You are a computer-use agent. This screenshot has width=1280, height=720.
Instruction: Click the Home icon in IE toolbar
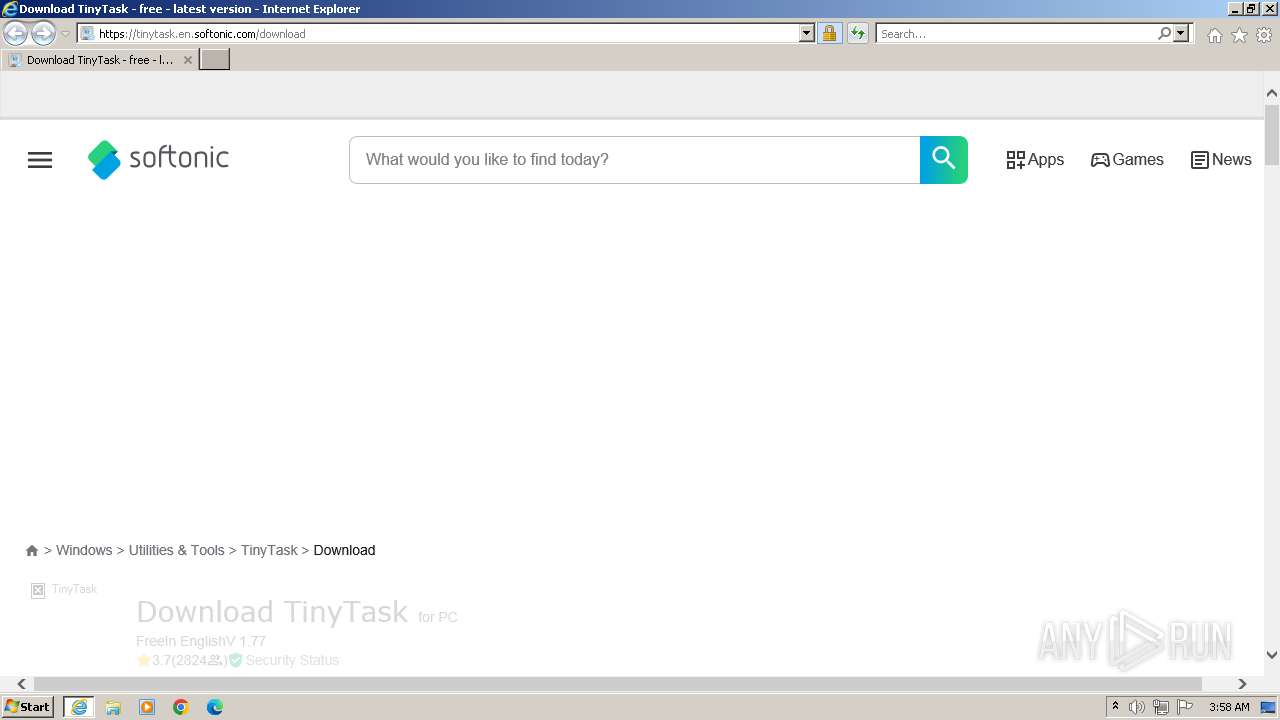click(1214, 35)
